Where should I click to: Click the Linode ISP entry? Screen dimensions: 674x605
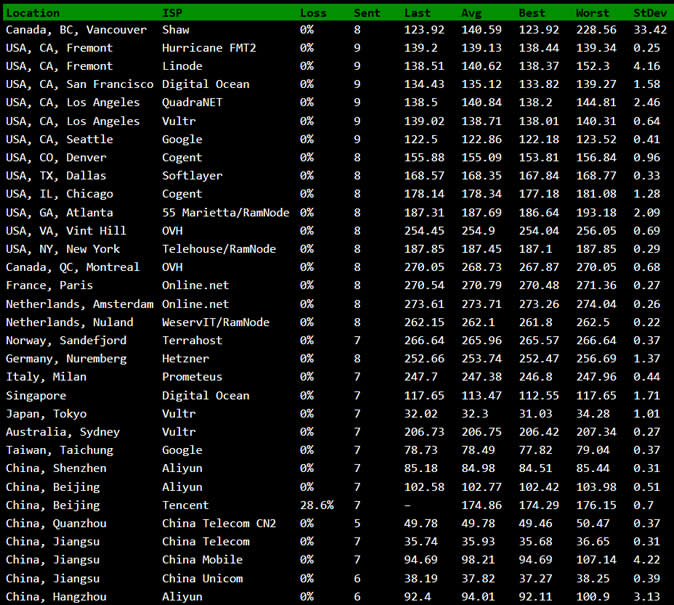tap(182, 66)
